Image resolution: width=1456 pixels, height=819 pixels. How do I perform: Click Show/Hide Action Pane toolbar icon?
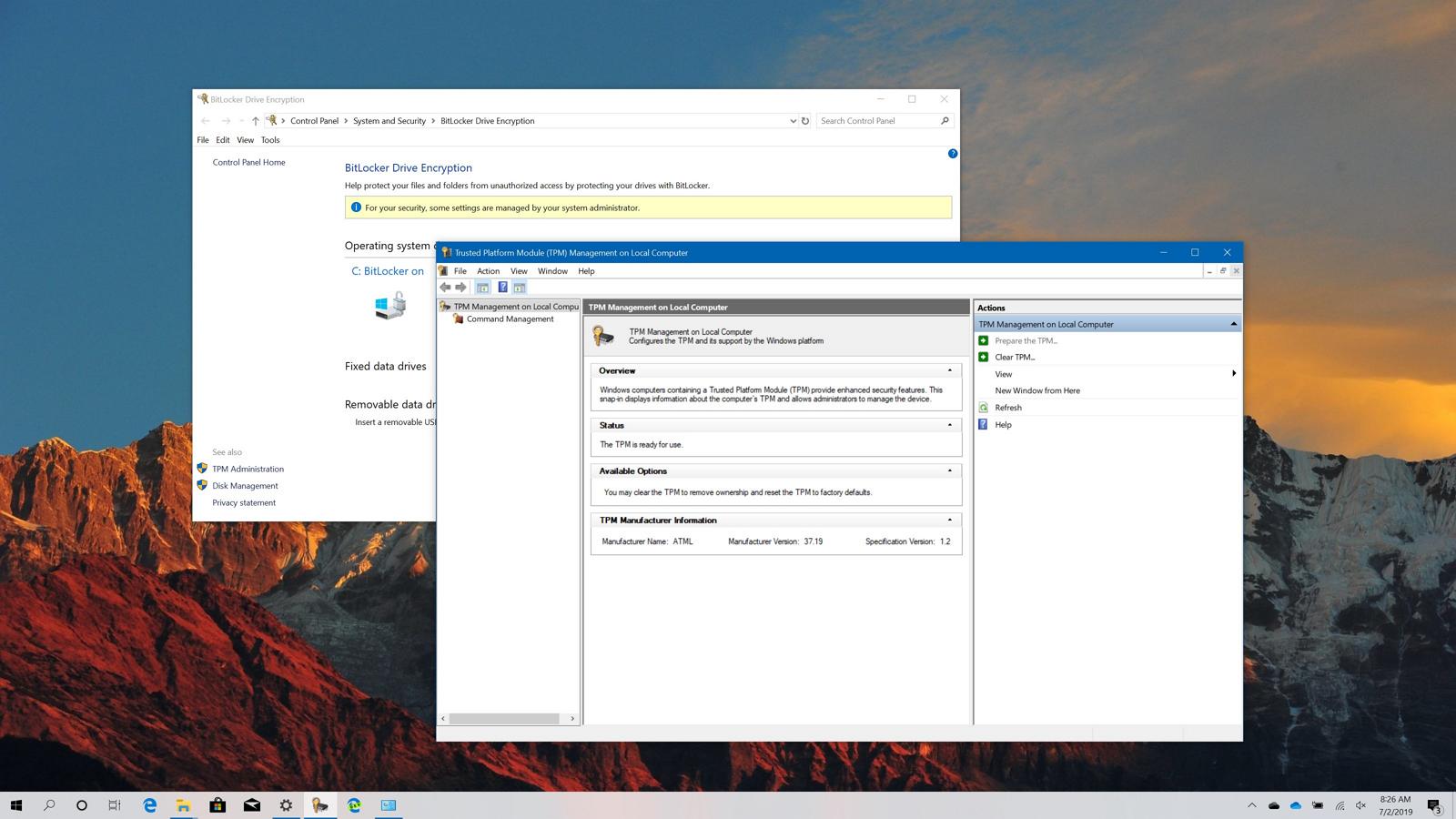520,288
